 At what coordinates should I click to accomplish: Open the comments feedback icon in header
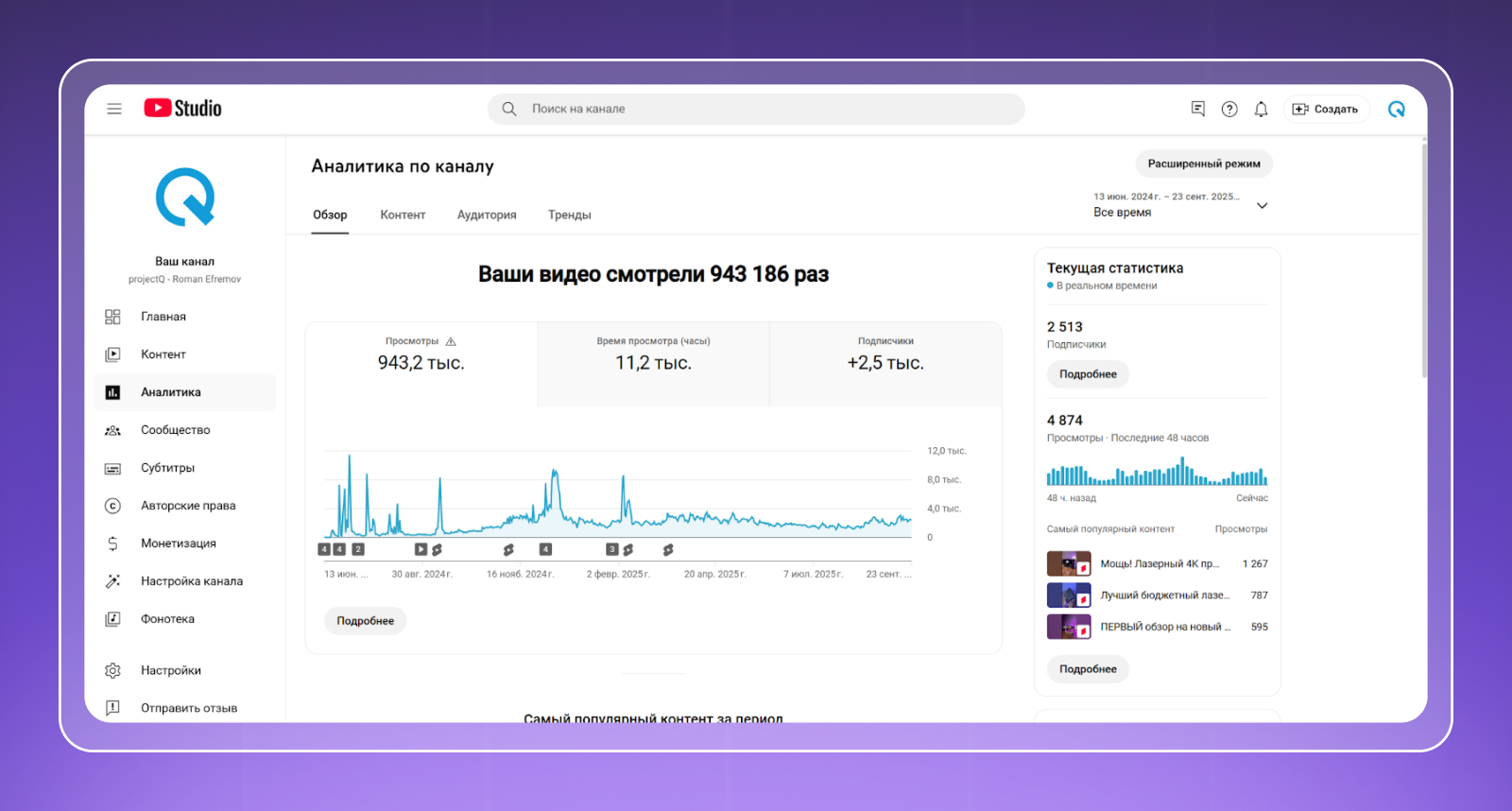tap(1198, 109)
